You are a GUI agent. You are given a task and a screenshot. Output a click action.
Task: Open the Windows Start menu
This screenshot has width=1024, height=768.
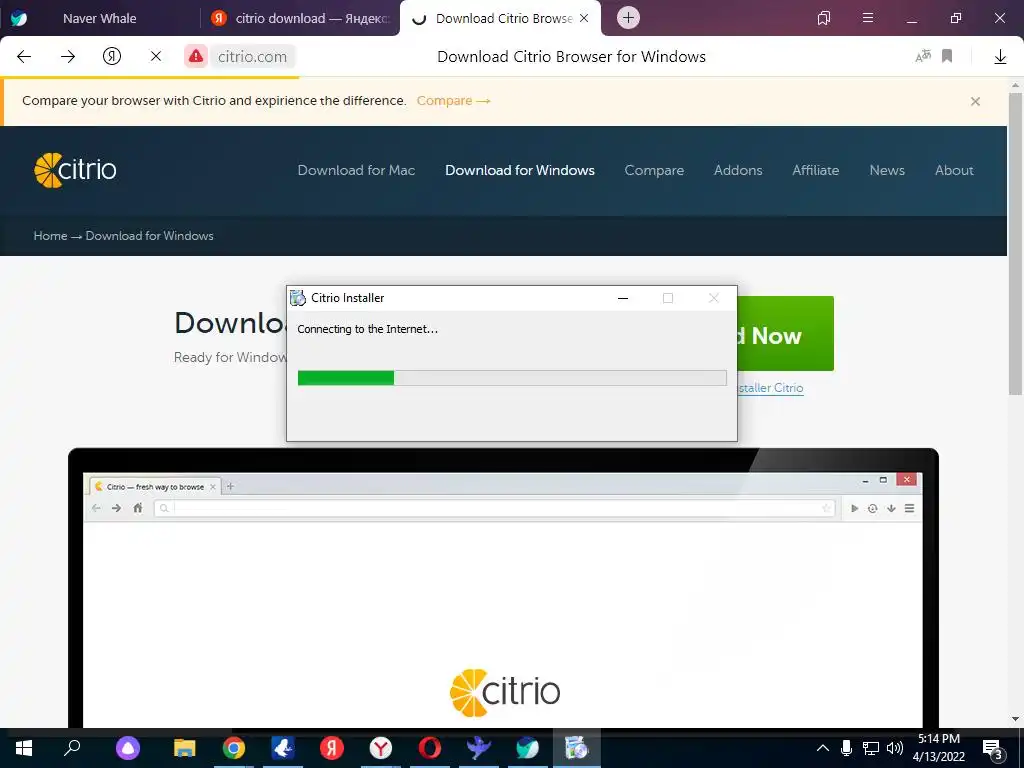coord(24,748)
